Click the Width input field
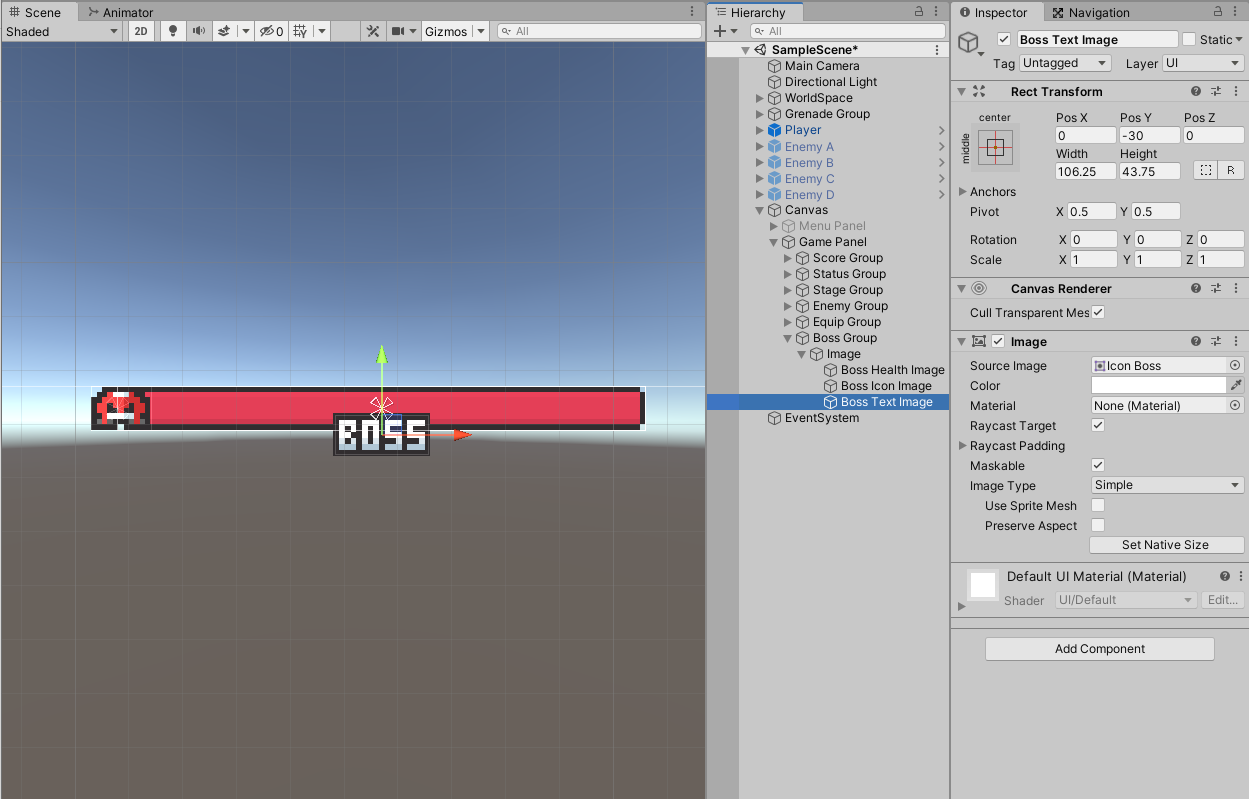 click(x=1085, y=171)
